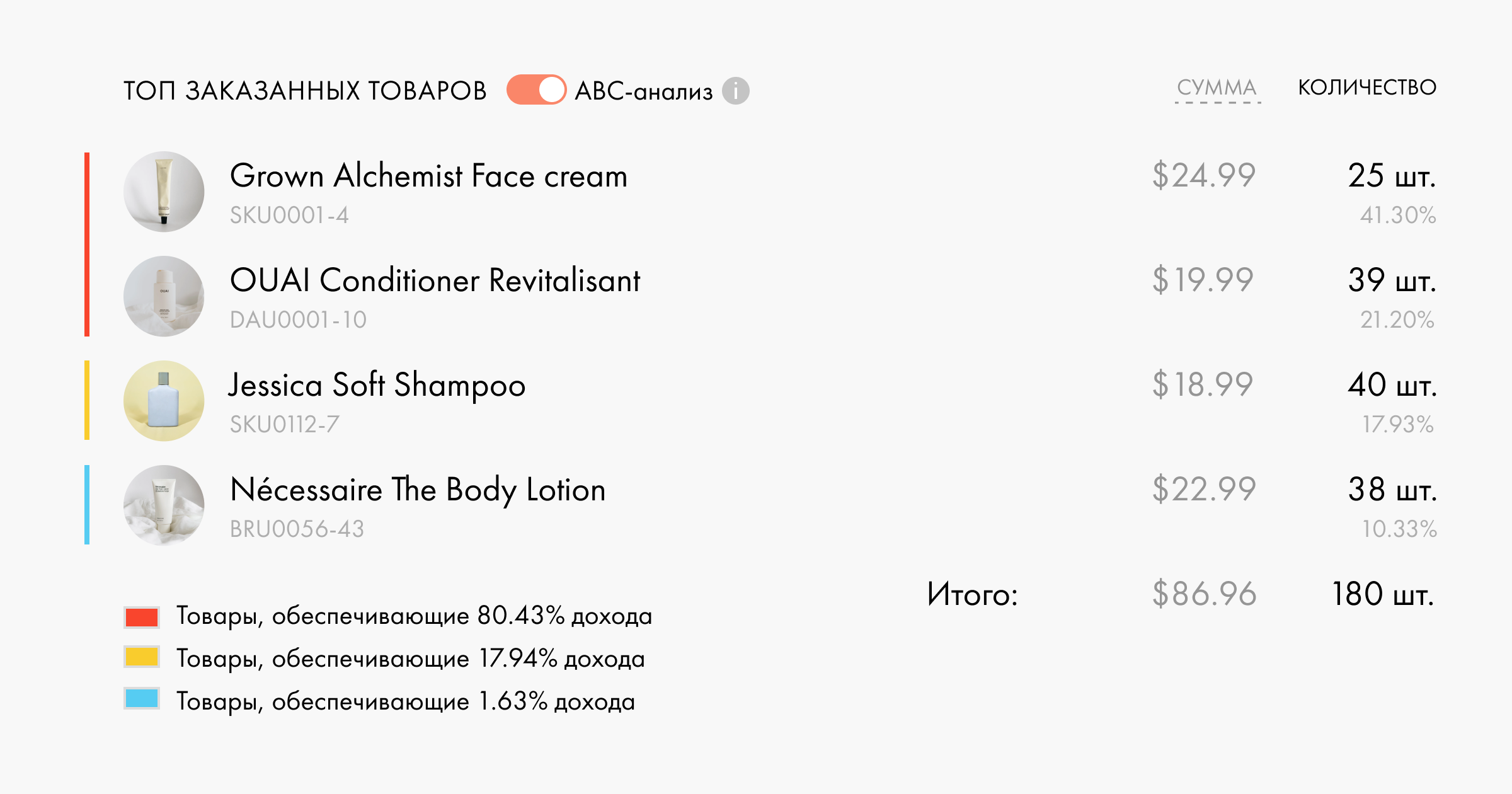Click the $24.99 price of Face cream
Image resolution: width=1512 pixels, height=794 pixels.
click(1203, 176)
